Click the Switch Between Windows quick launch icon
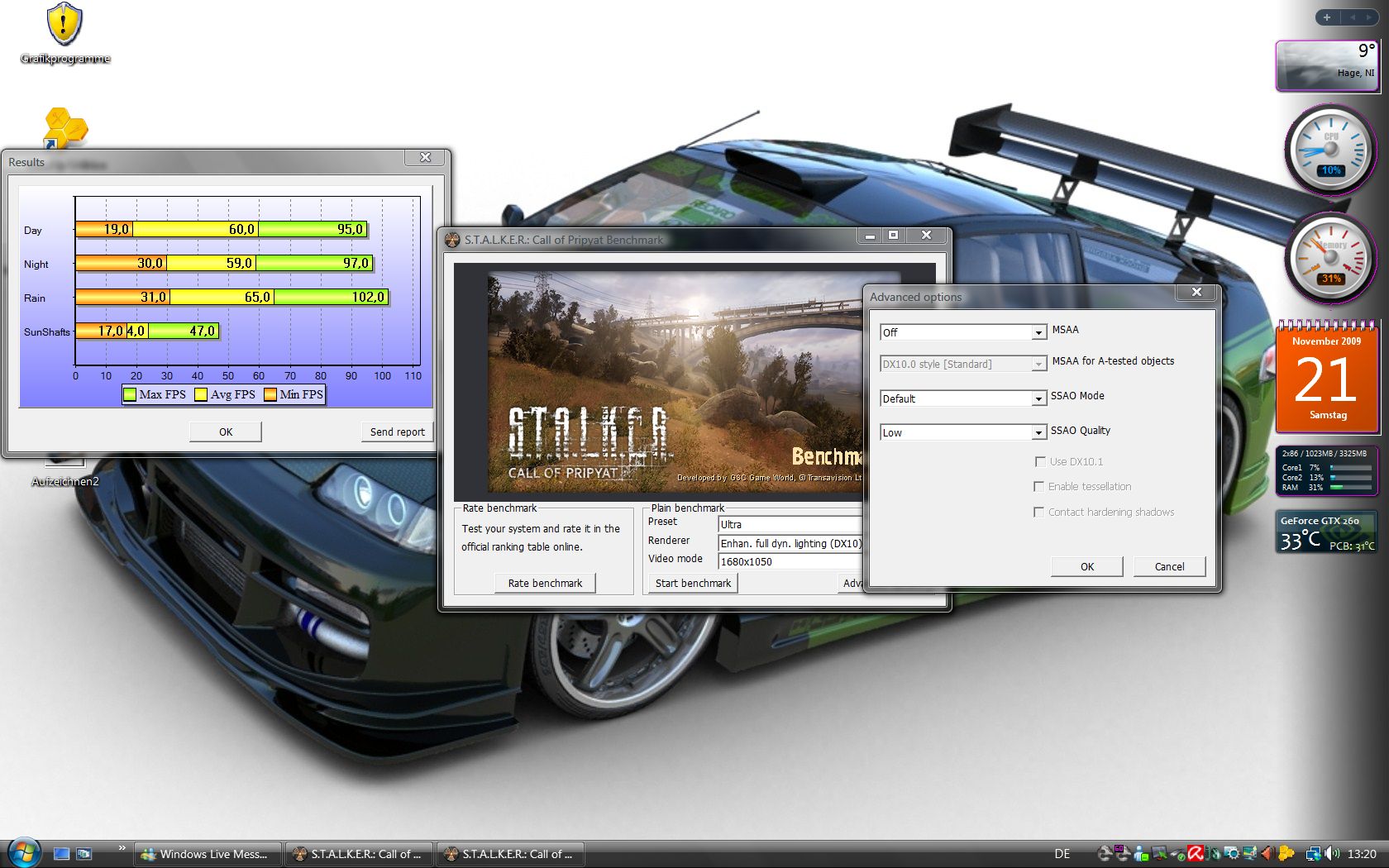This screenshot has width=1389, height=868. pos(84,854)
